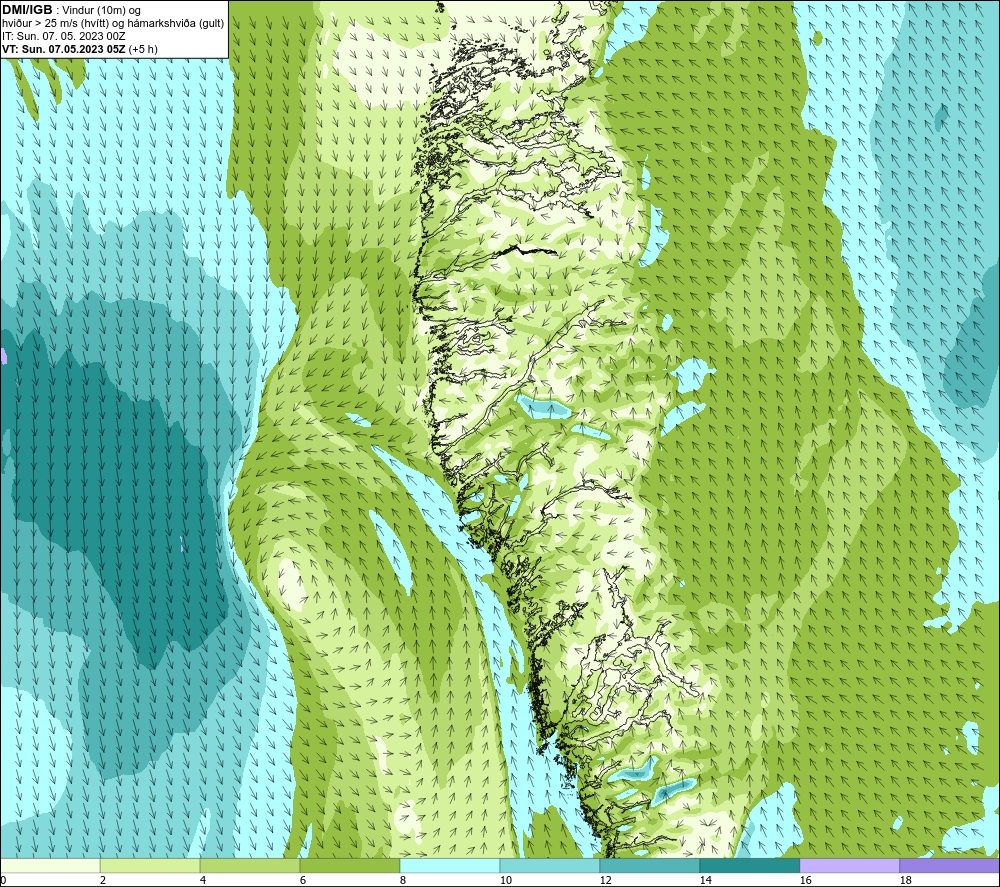Click the 8–10 m/s light cyan swatch
Viewport: 1000px width, 887px height.
point(450,865)
